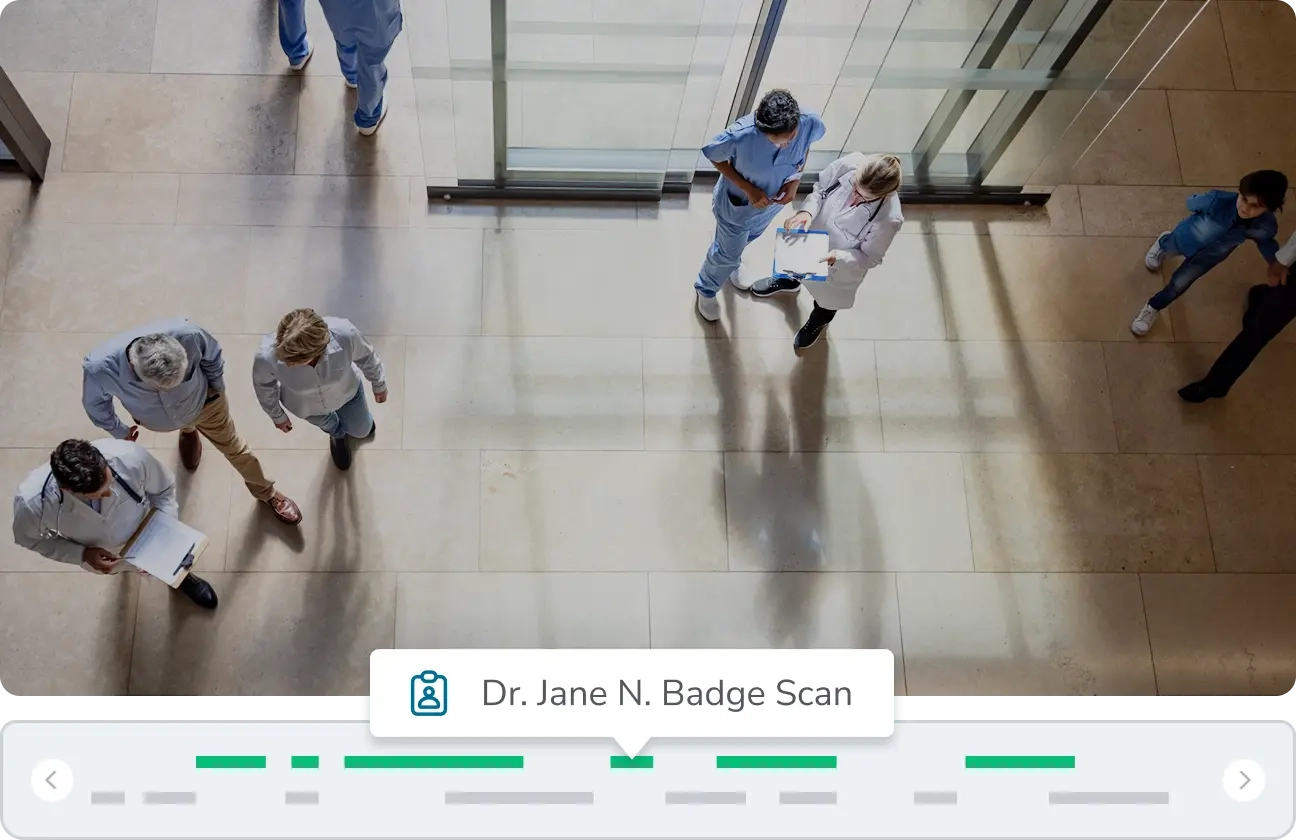1296x840 pixels.
Task: Jump to the last green timeline segment
Action: [1019, 762]
